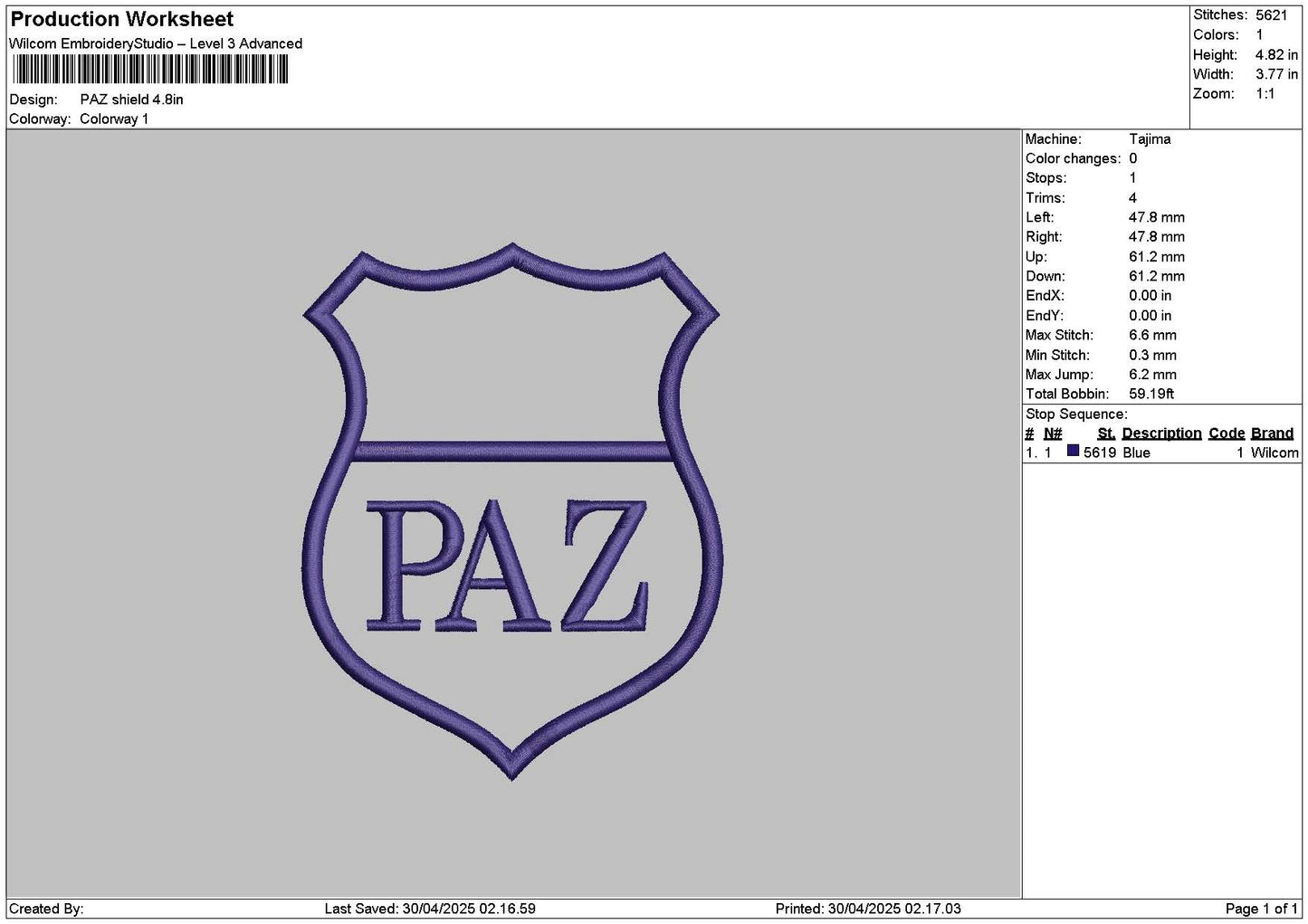Click the Trims value 4
The width and height of the screenshot is (1308, 924).
pos(1132,197)
